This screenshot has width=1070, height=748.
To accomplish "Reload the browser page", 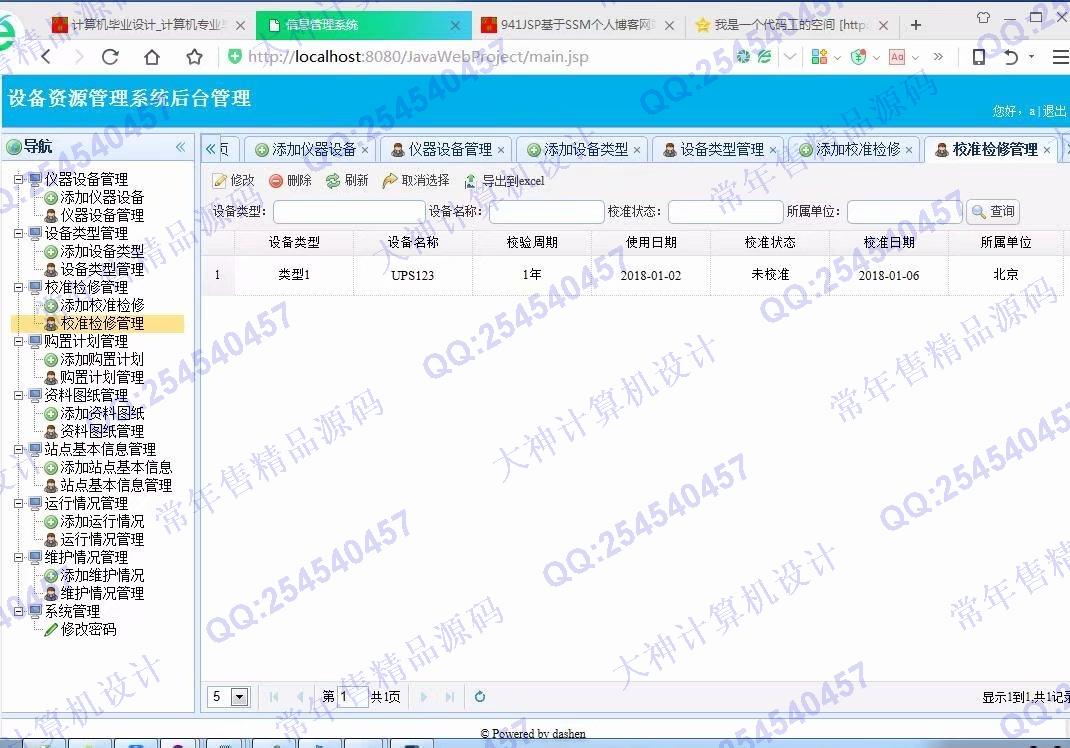I will (x=110, y=57).
